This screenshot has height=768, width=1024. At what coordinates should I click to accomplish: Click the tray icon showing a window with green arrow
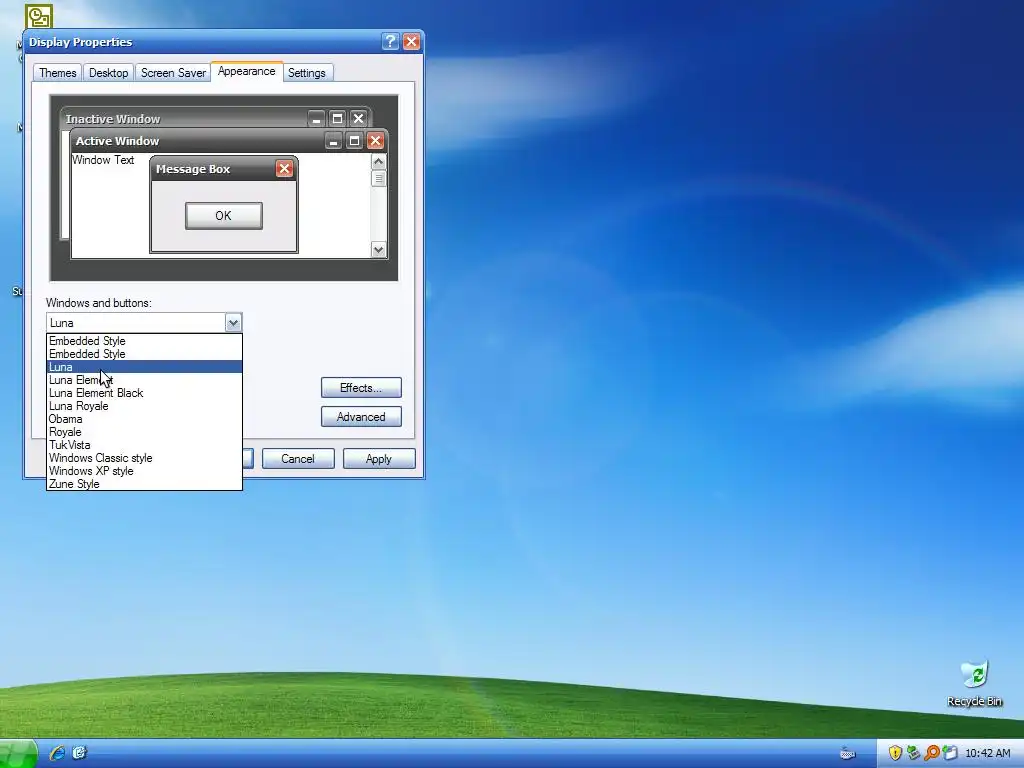[950, 753]
